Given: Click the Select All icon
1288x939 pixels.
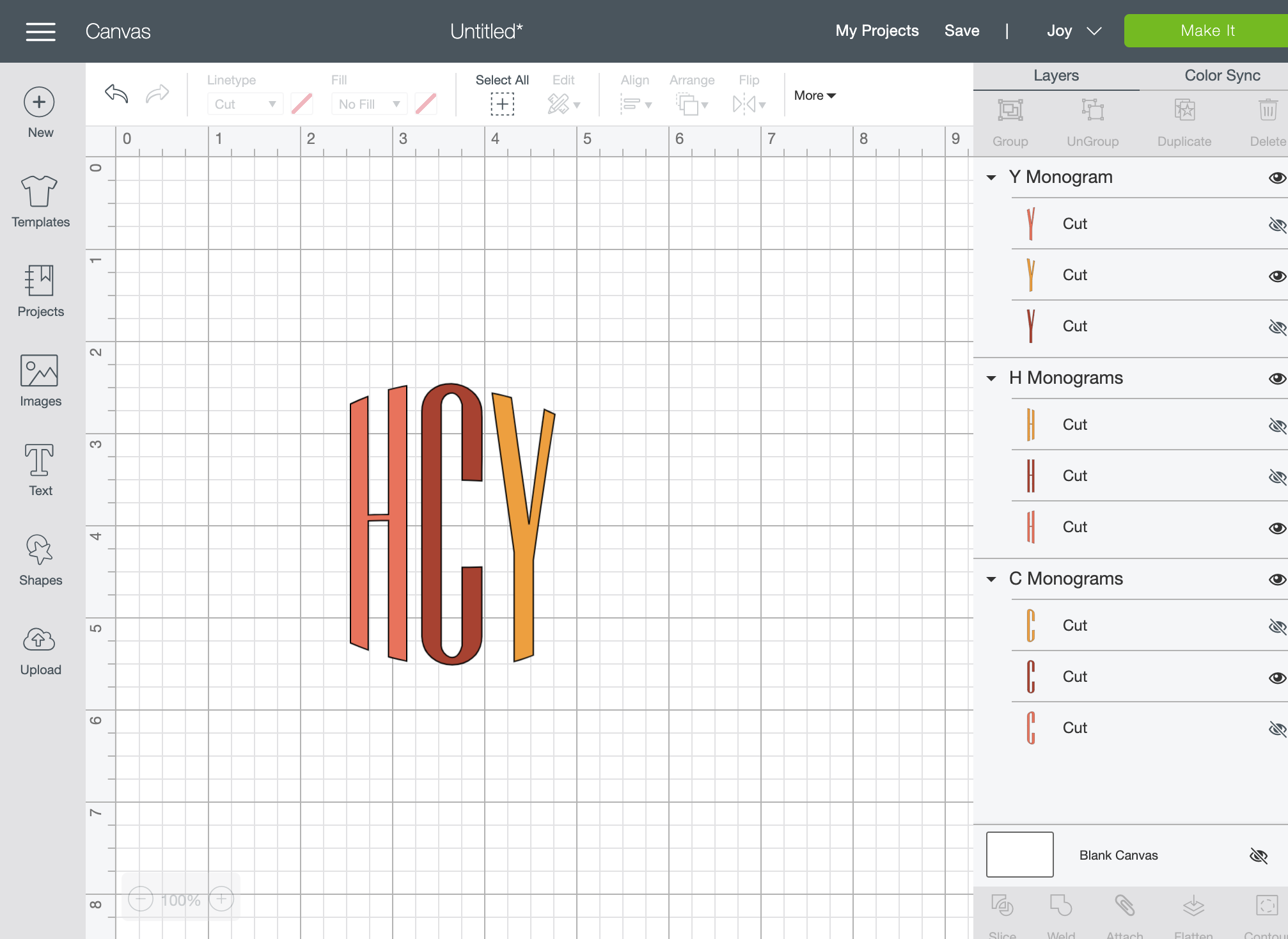Looking at the screenshot, I should point(502,104).
